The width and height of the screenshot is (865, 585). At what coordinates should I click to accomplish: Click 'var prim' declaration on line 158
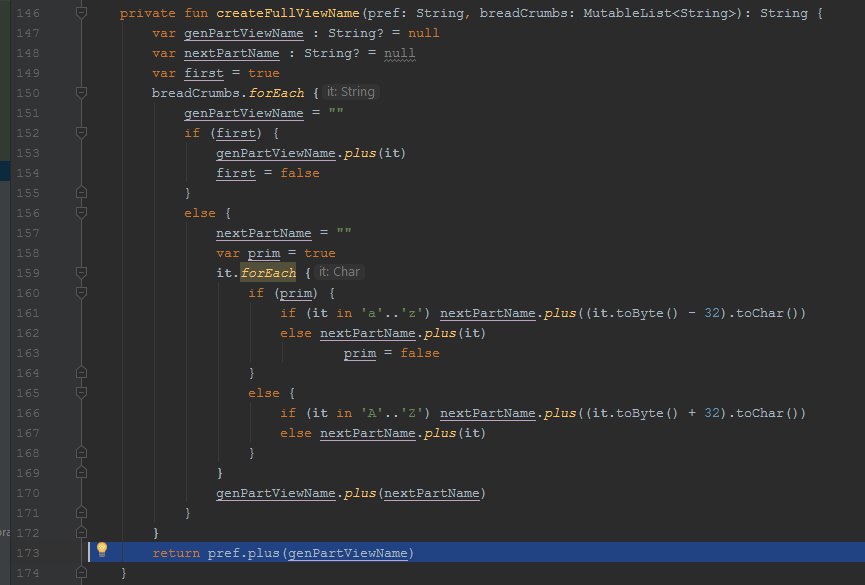point(248,253)
